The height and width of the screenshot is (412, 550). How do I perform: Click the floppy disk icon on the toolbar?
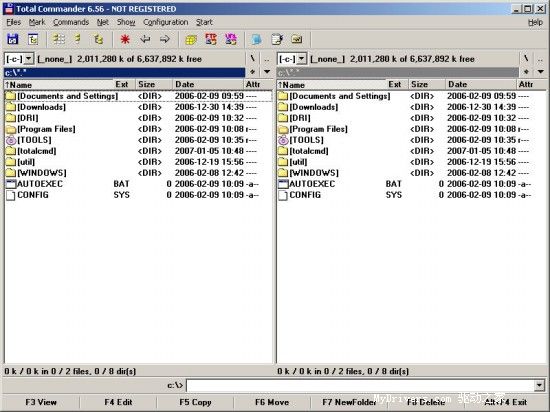click(x=13, y=39)
